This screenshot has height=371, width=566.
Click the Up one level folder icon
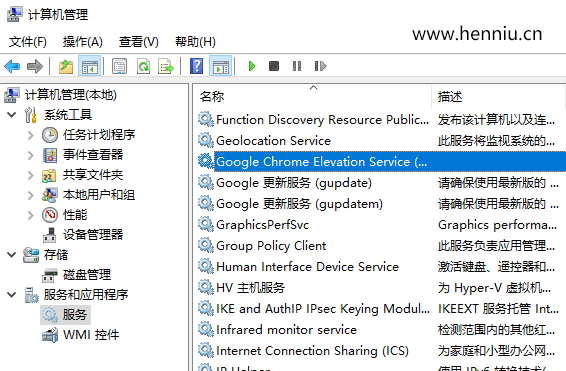click(66, 66)
